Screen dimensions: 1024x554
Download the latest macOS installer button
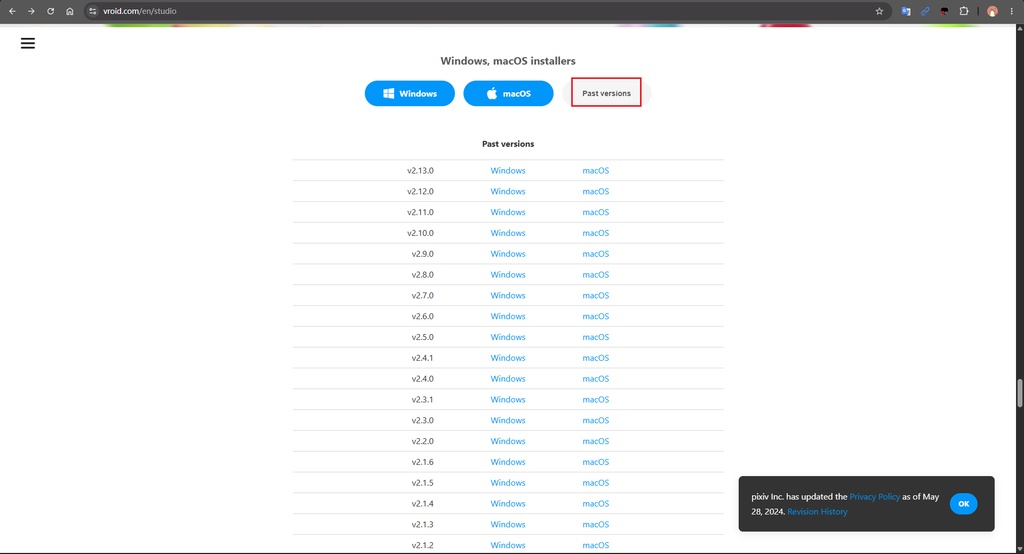click(508, 93)
